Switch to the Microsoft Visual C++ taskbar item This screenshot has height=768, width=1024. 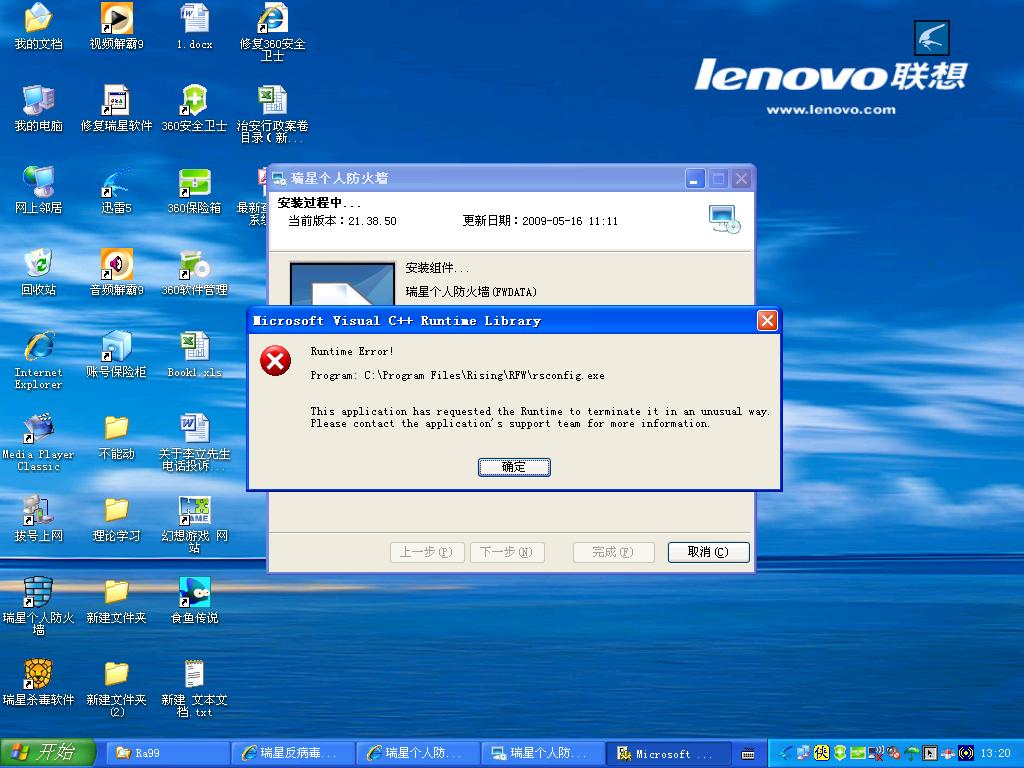pyautogui.click(x=669, y=754)
